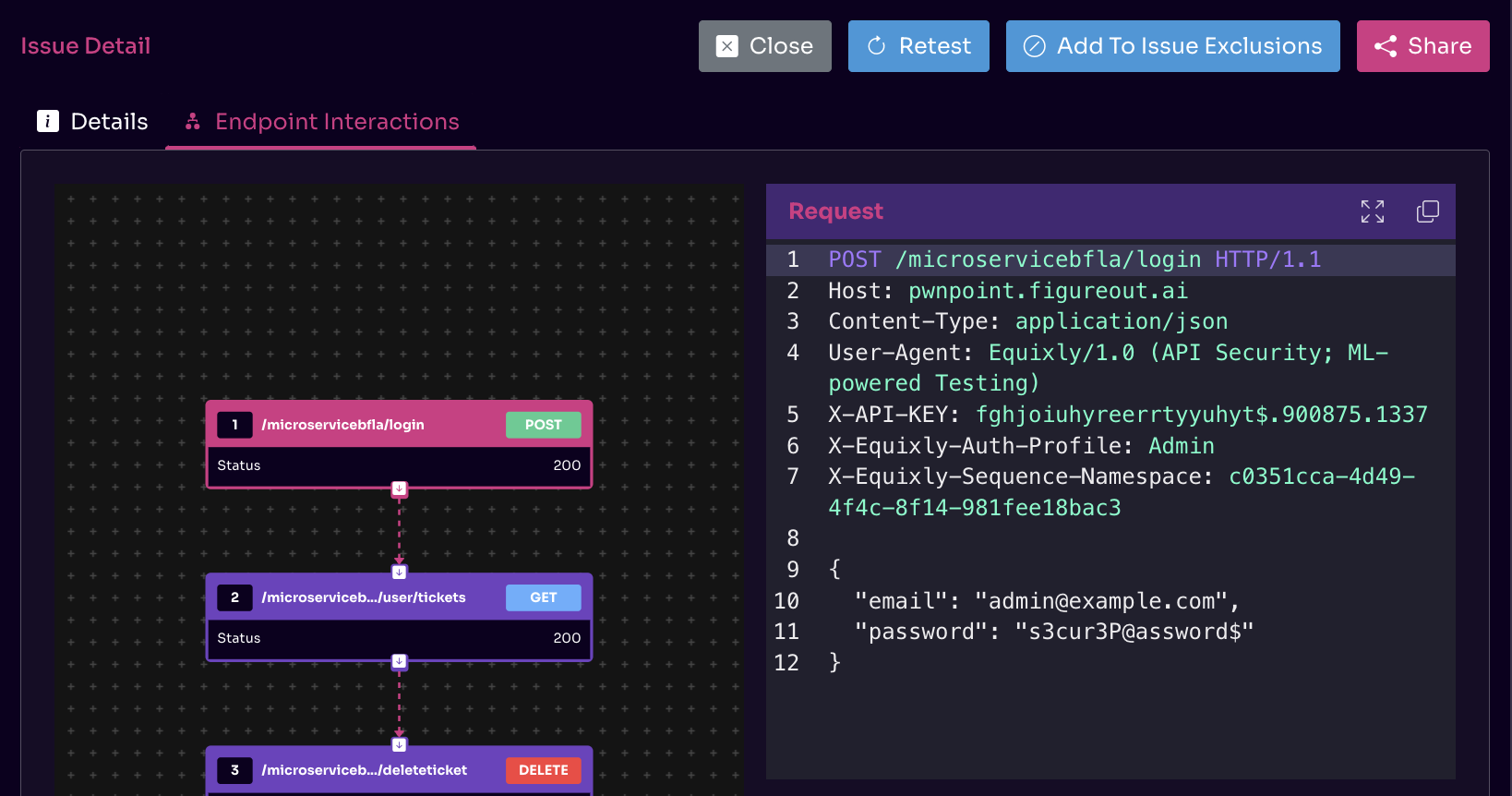Click the connector handle below the login node

[399, 488]
